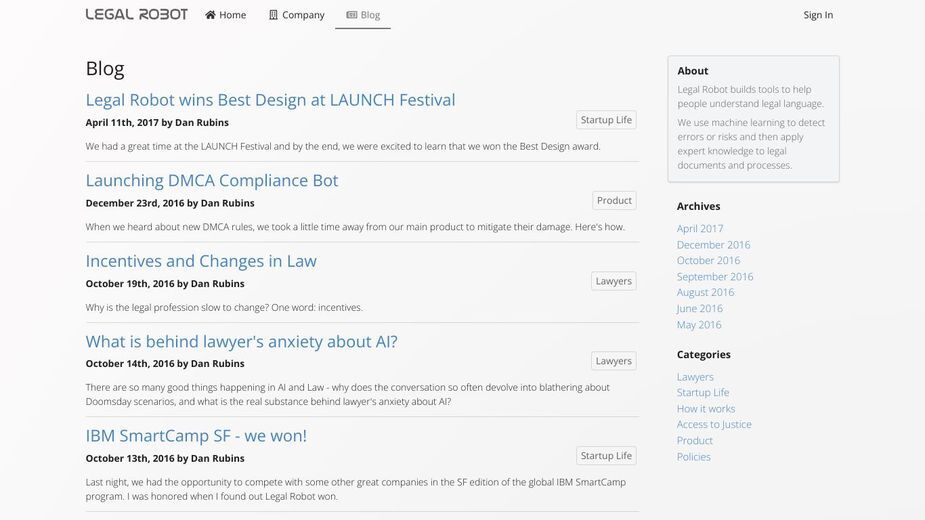Browse the Access to Justice category
This screenshot has width=925, height=520.
click(714, 424)
